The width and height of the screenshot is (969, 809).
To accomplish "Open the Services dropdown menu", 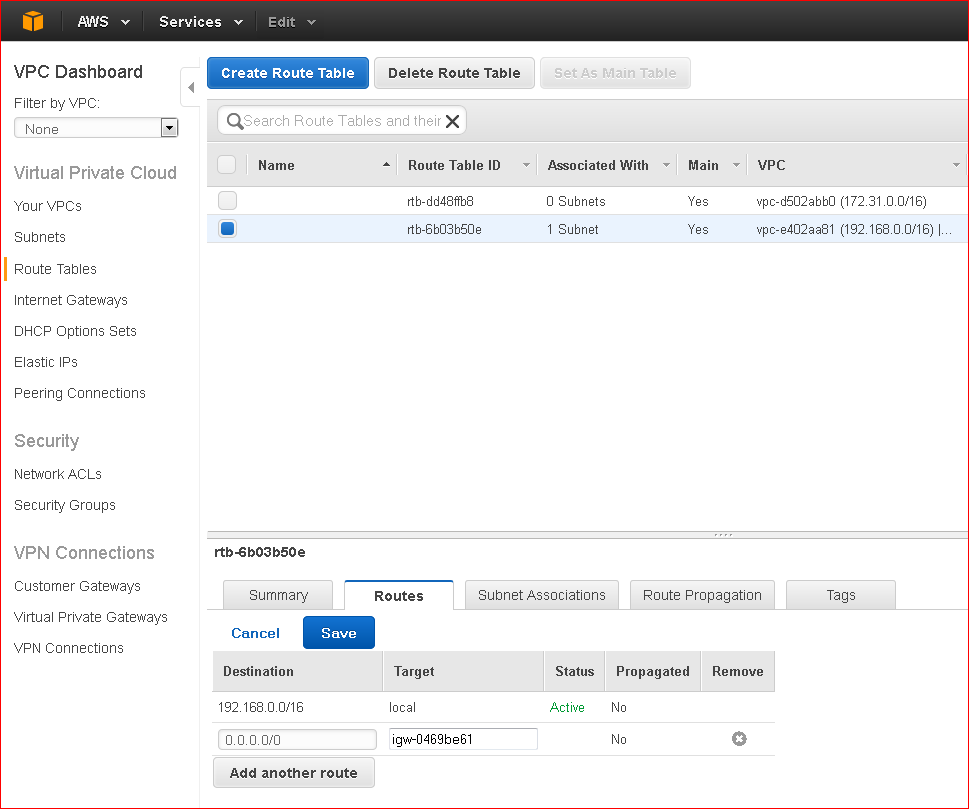I will pyautogui.click(x=201, y=22).
